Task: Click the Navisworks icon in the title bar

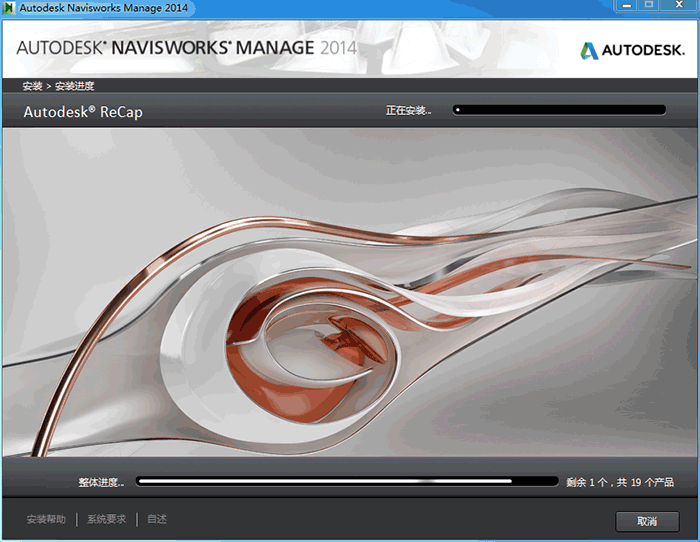Action: tap(8, 8)
